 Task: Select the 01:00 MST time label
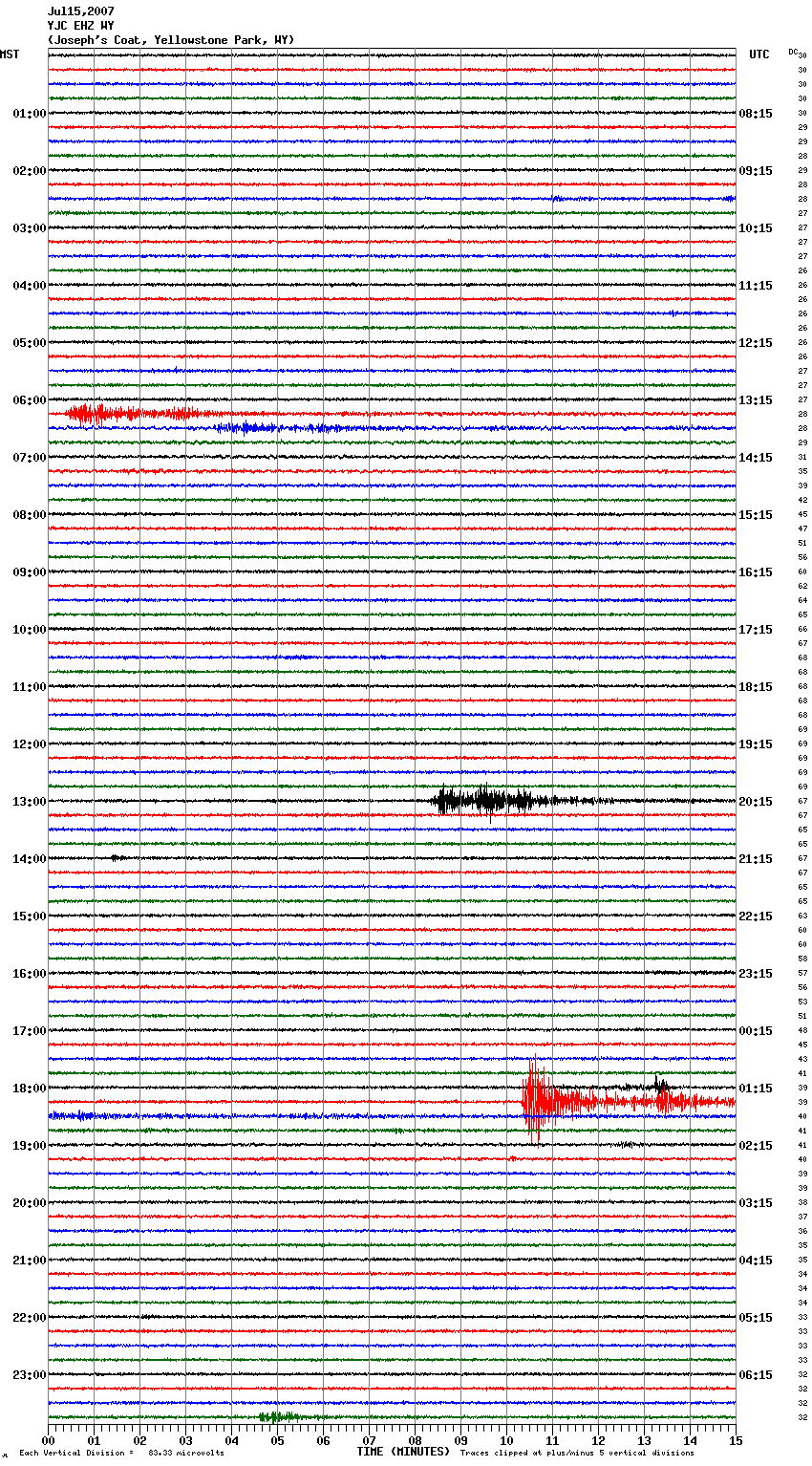tap(30, 114)
